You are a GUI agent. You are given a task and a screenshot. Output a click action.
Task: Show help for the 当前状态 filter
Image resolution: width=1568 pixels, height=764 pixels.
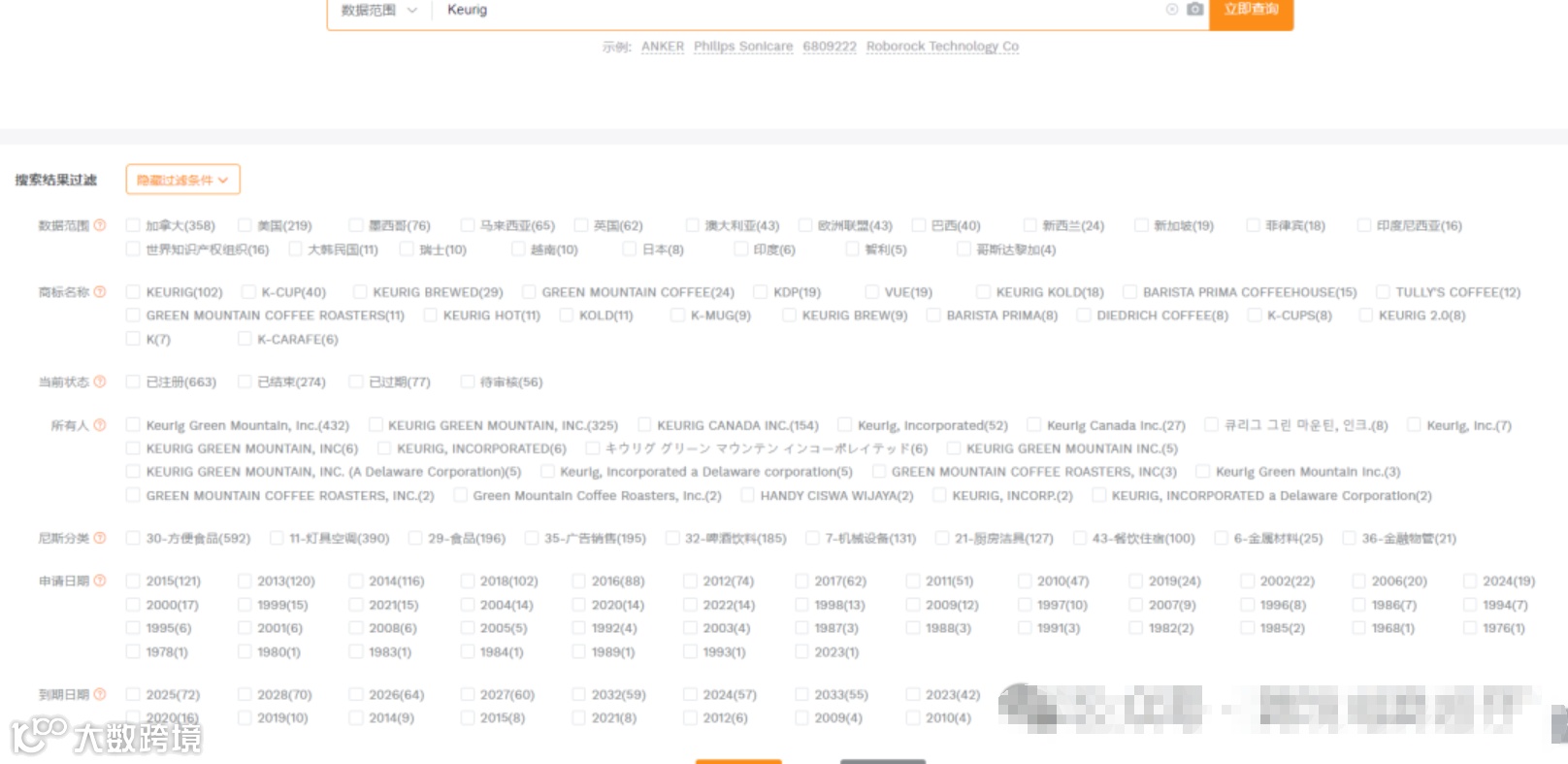pos(100,382)
